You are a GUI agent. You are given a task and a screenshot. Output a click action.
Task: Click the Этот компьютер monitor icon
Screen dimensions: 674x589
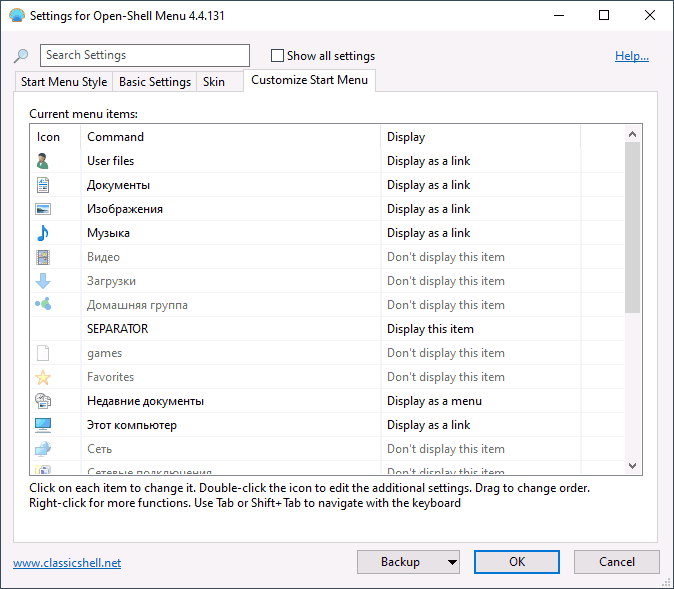click(43, 425)
